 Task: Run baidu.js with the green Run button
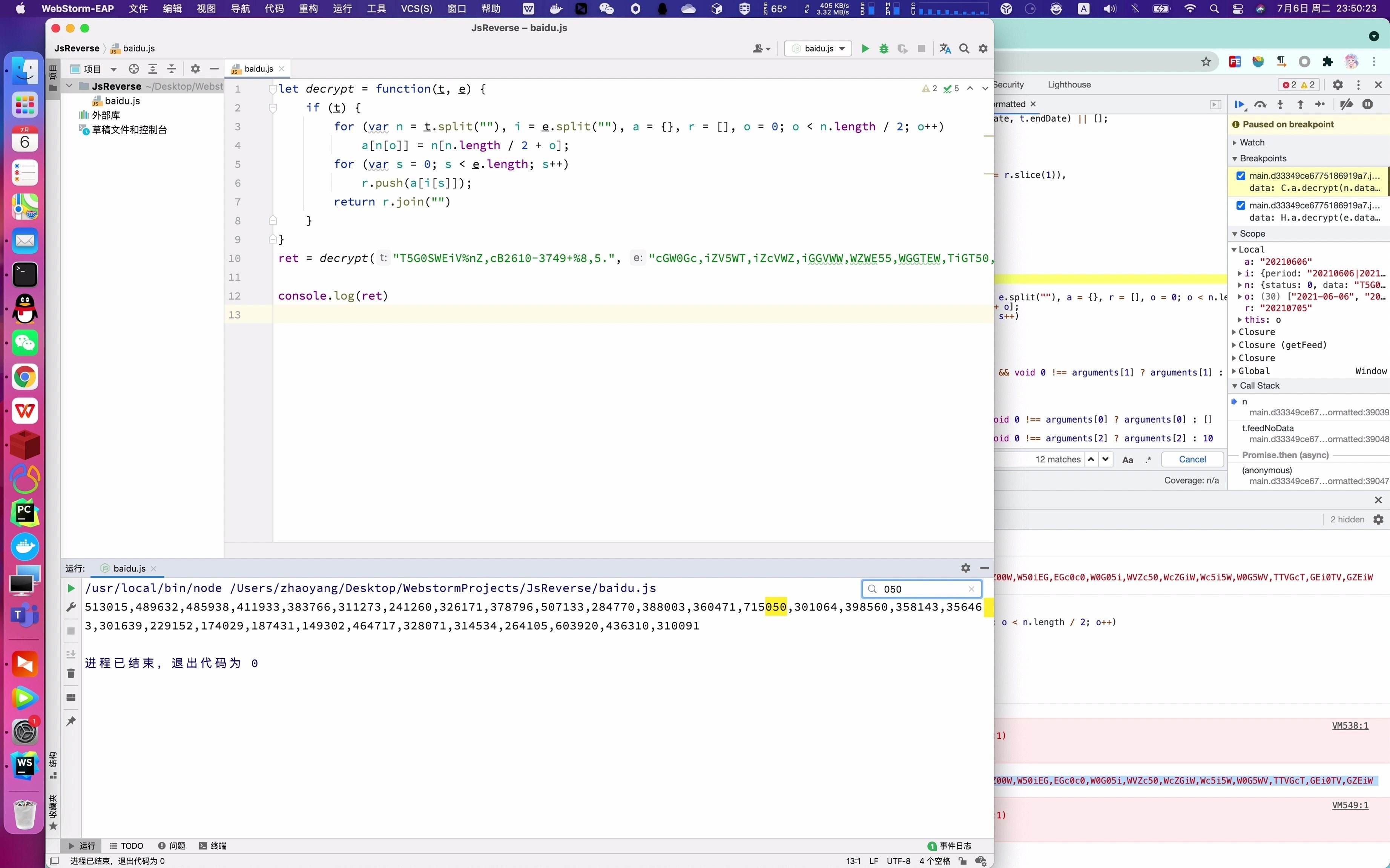(x=865, y=49)
